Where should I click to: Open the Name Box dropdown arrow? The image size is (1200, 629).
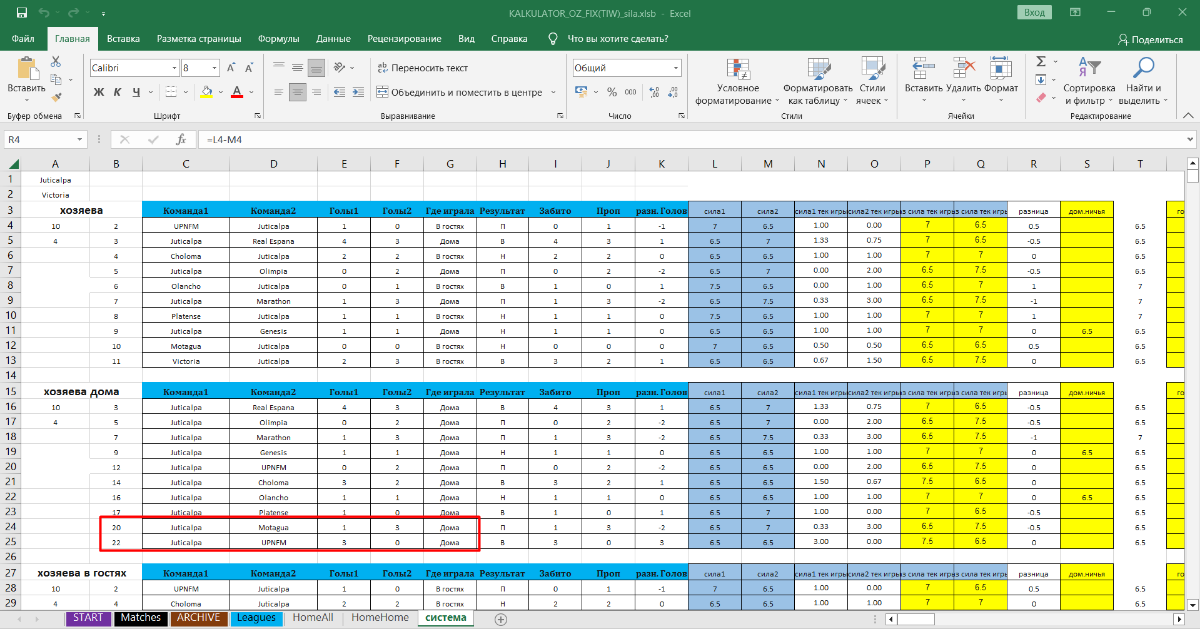pyautogui.click(x=80, y=140)
